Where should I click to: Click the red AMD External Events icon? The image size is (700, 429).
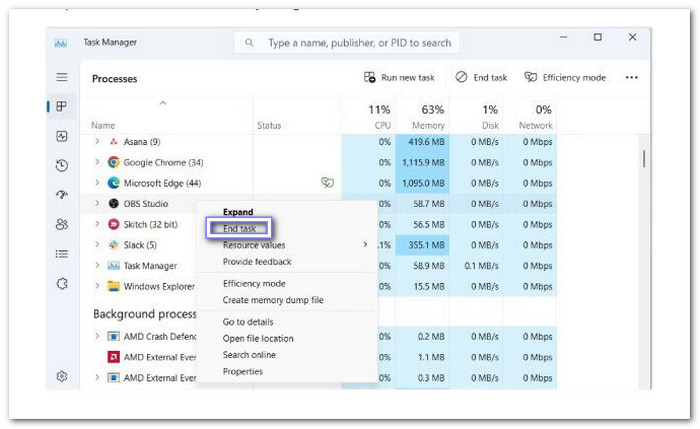tap(114, 357)
